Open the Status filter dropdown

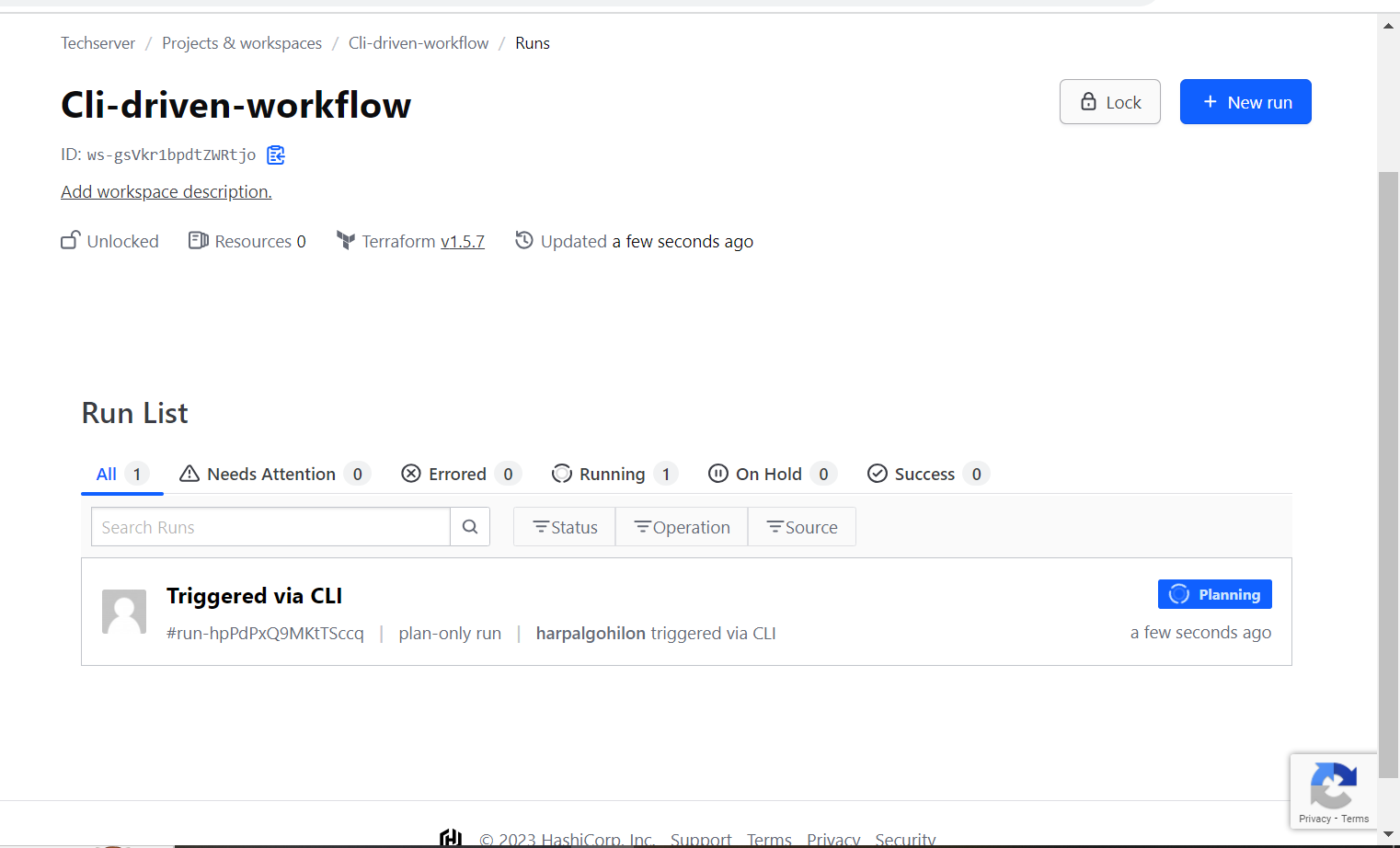[565, 527]
